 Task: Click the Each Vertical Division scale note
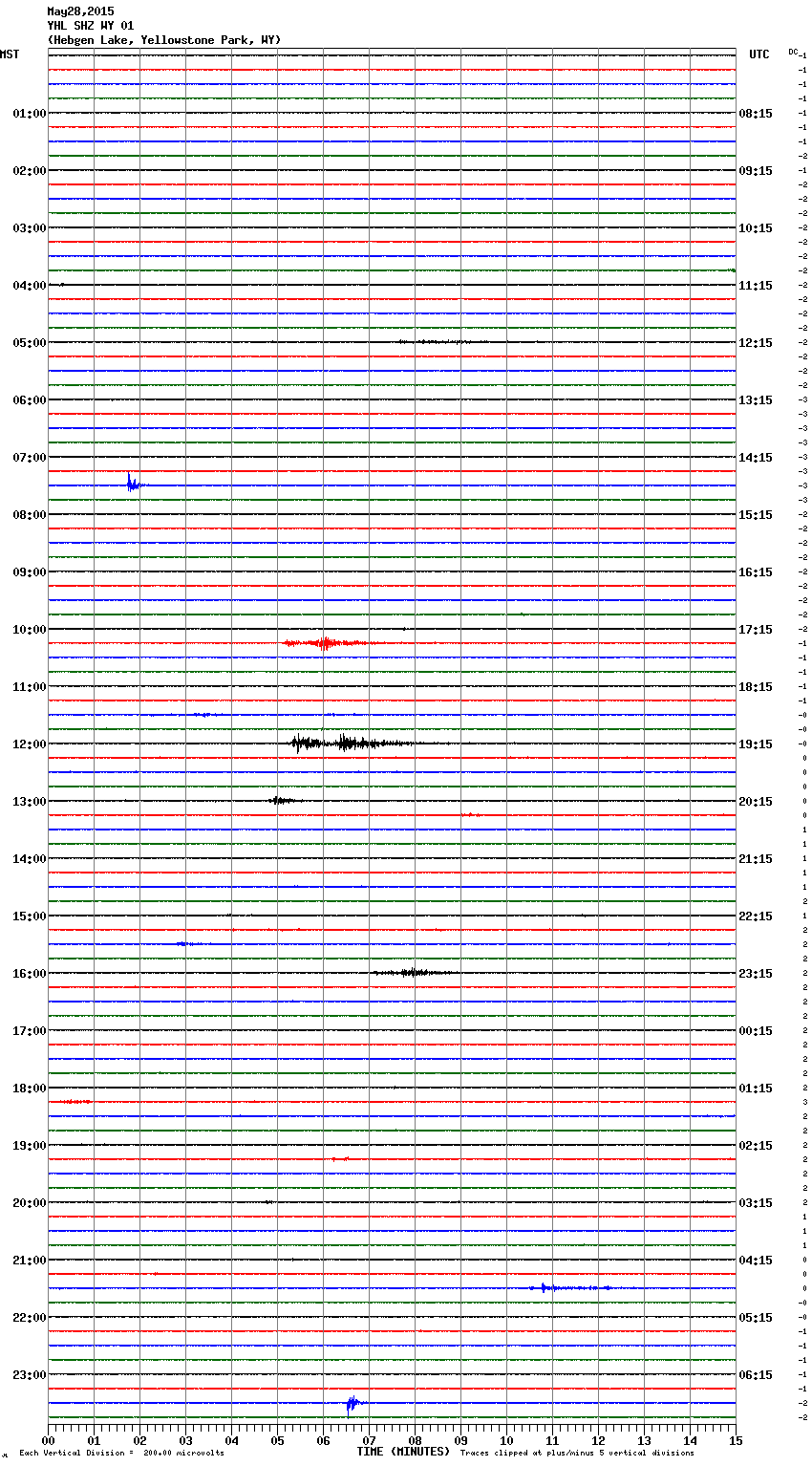coord(121,1453)
